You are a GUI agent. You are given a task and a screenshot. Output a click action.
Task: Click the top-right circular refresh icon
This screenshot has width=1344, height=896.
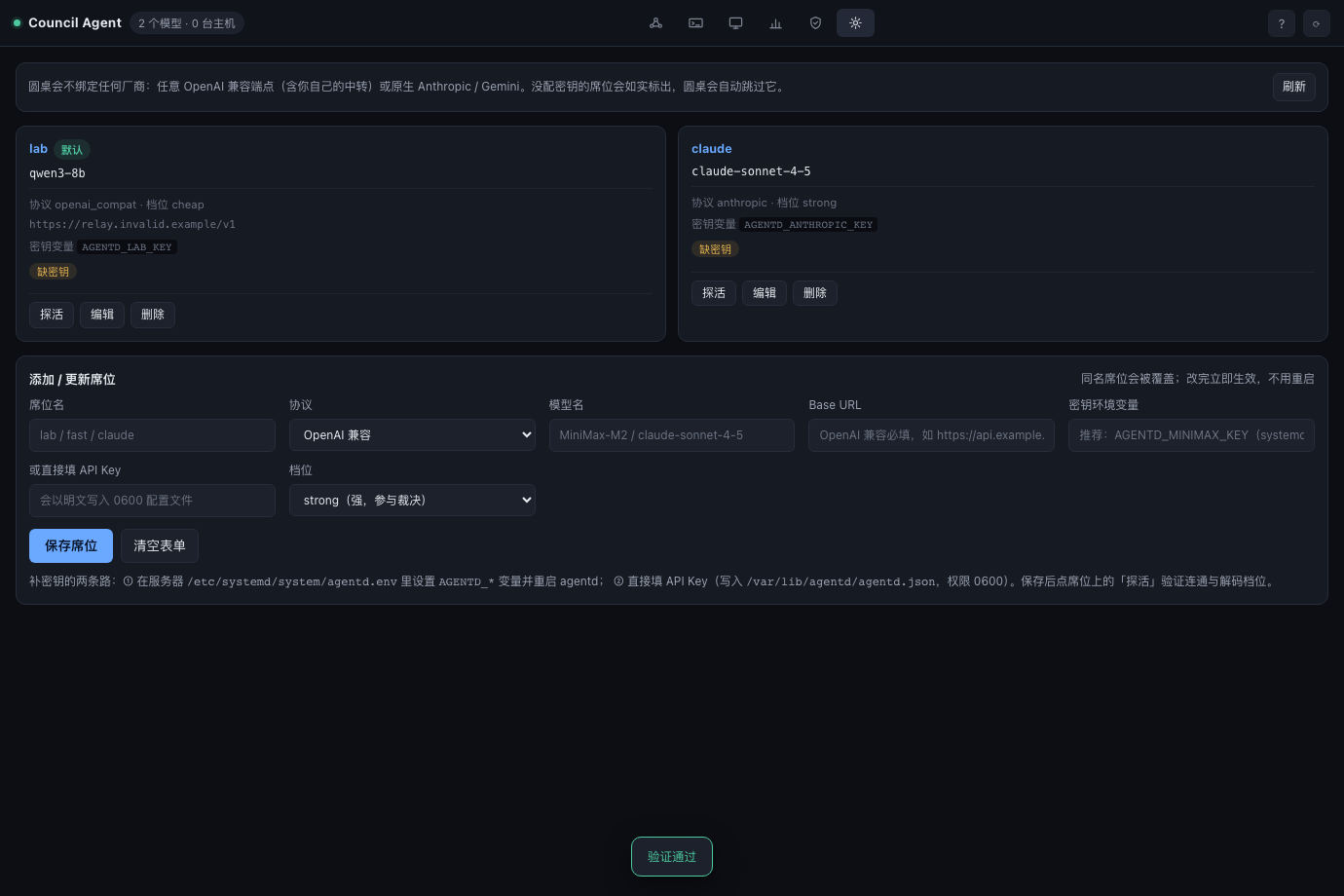[1317, 23]
